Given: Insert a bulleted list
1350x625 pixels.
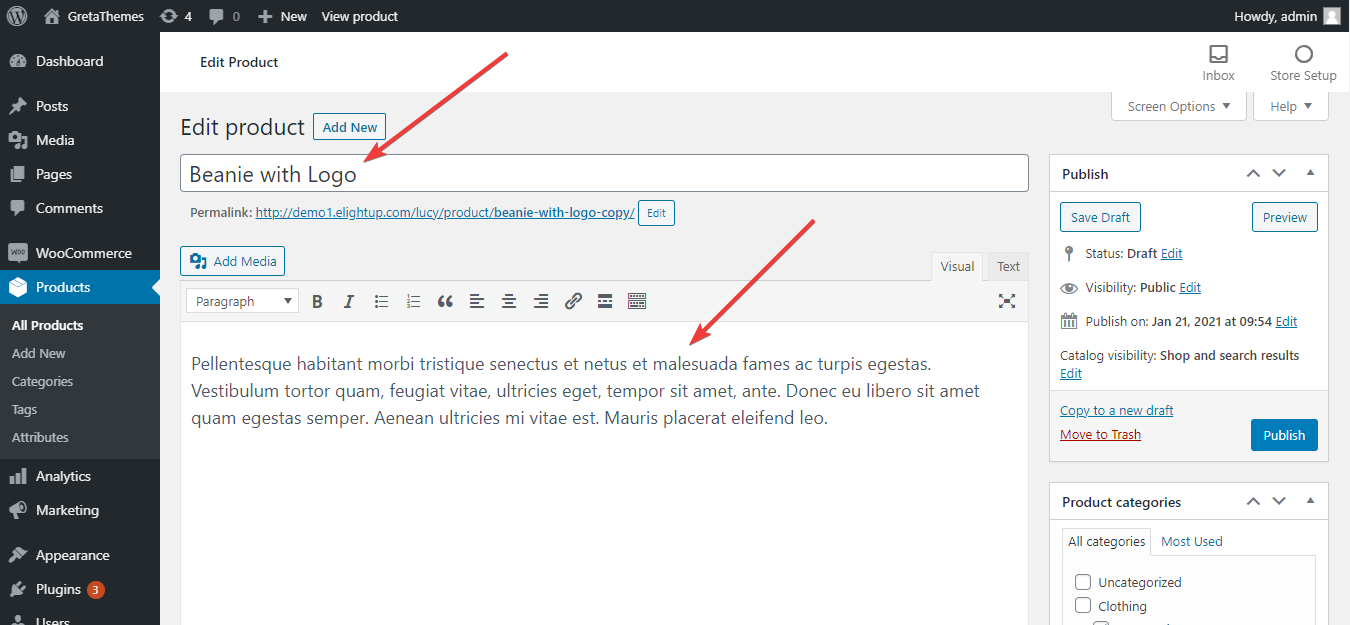Looking at the screenshot, I should click(x=381, y=300).
